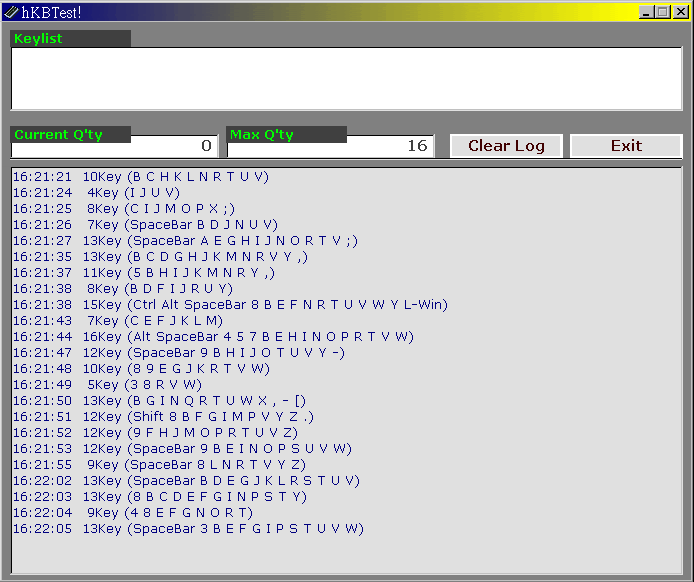The height and width of the screenshot is (582, 694).
Task: Select log row 16:21:35 13Key
Action: [160, 257]
